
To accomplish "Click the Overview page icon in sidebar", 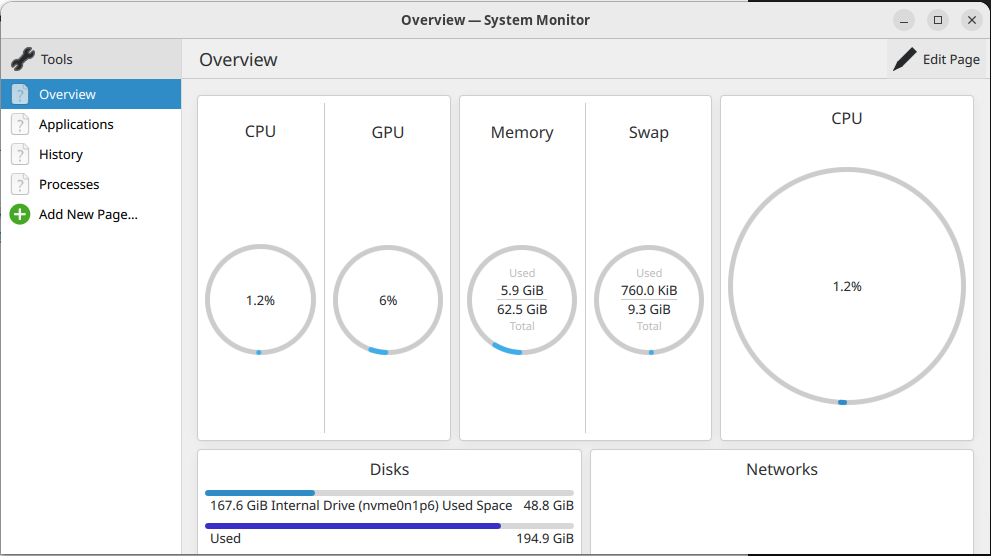I will pos(20,94).
